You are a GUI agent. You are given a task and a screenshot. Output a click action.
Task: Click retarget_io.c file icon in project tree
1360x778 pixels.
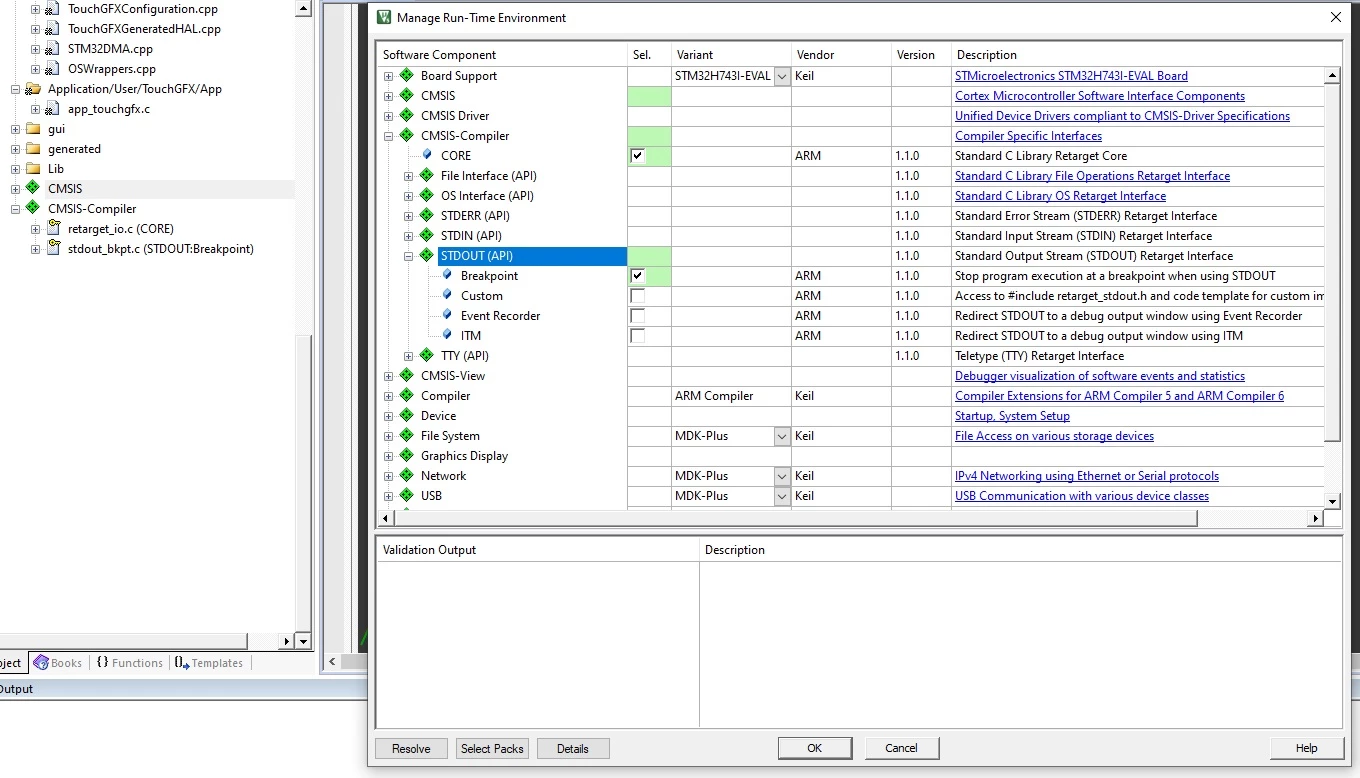tap(53, 229)
